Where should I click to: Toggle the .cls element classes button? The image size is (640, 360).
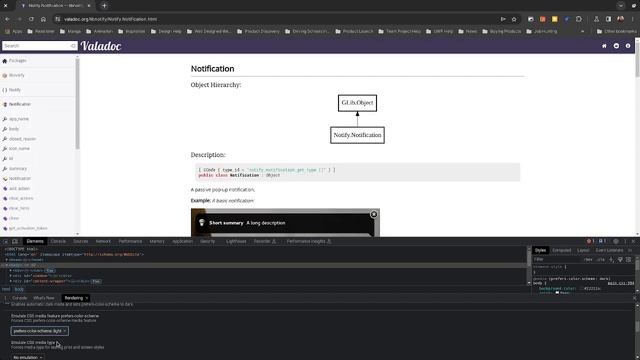[x=600, y=259]
